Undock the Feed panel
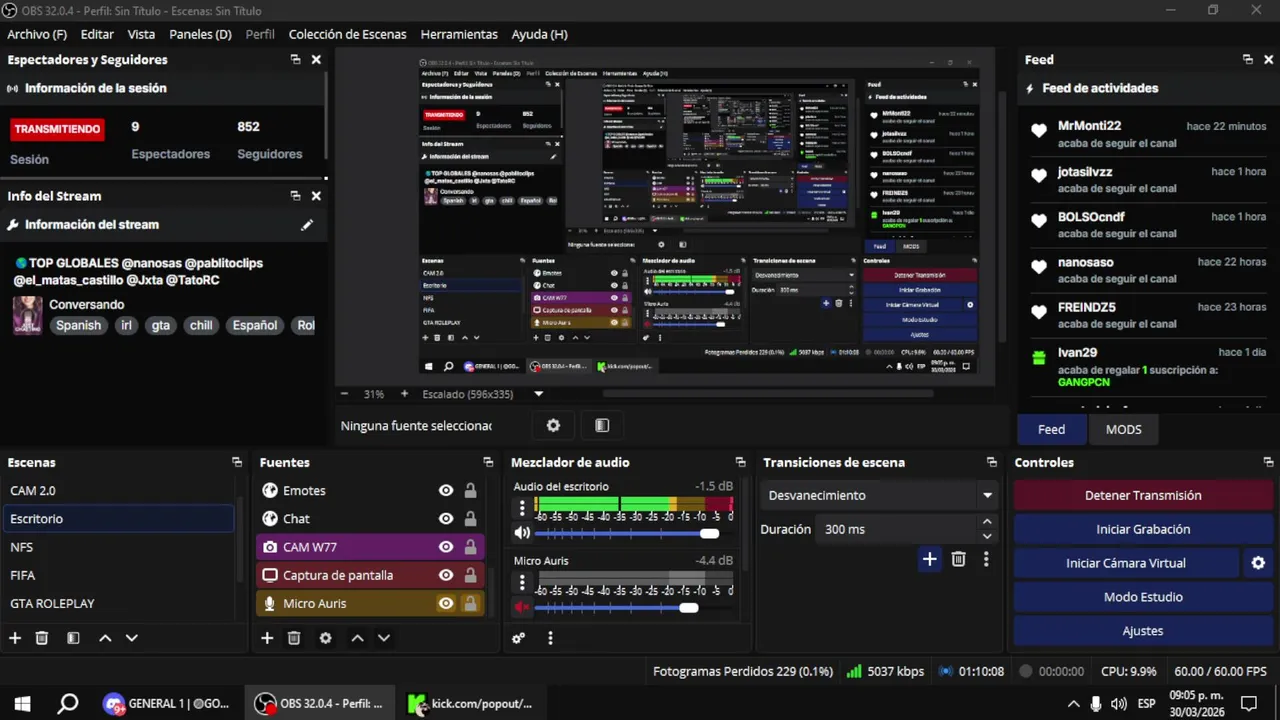Screen dimensions: 1280x720 pos(1247,60)
